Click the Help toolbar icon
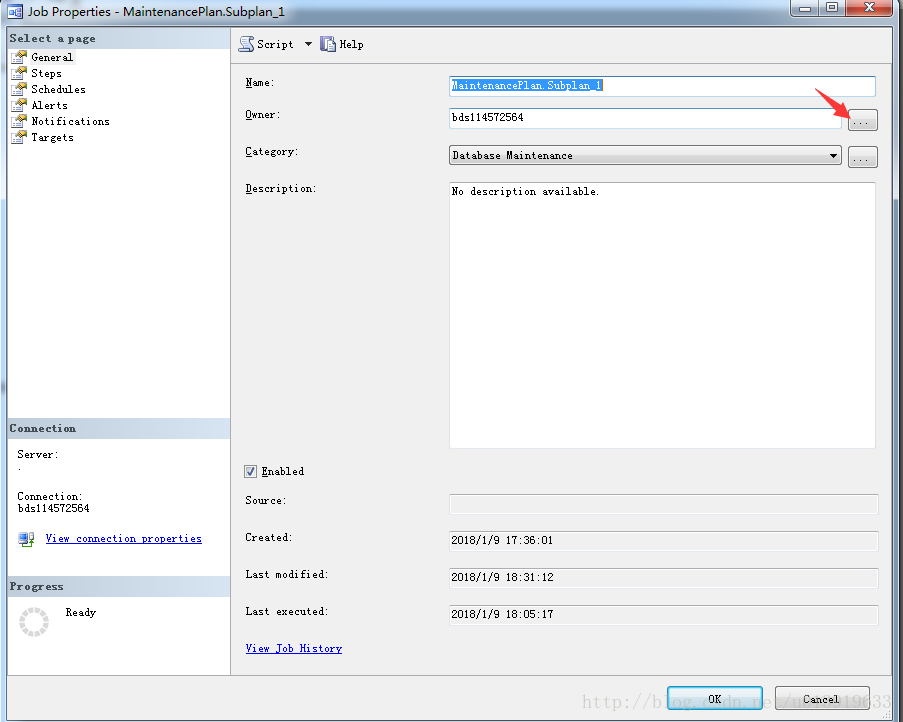This screenshot has height=722, width=903. click(328, 44)
